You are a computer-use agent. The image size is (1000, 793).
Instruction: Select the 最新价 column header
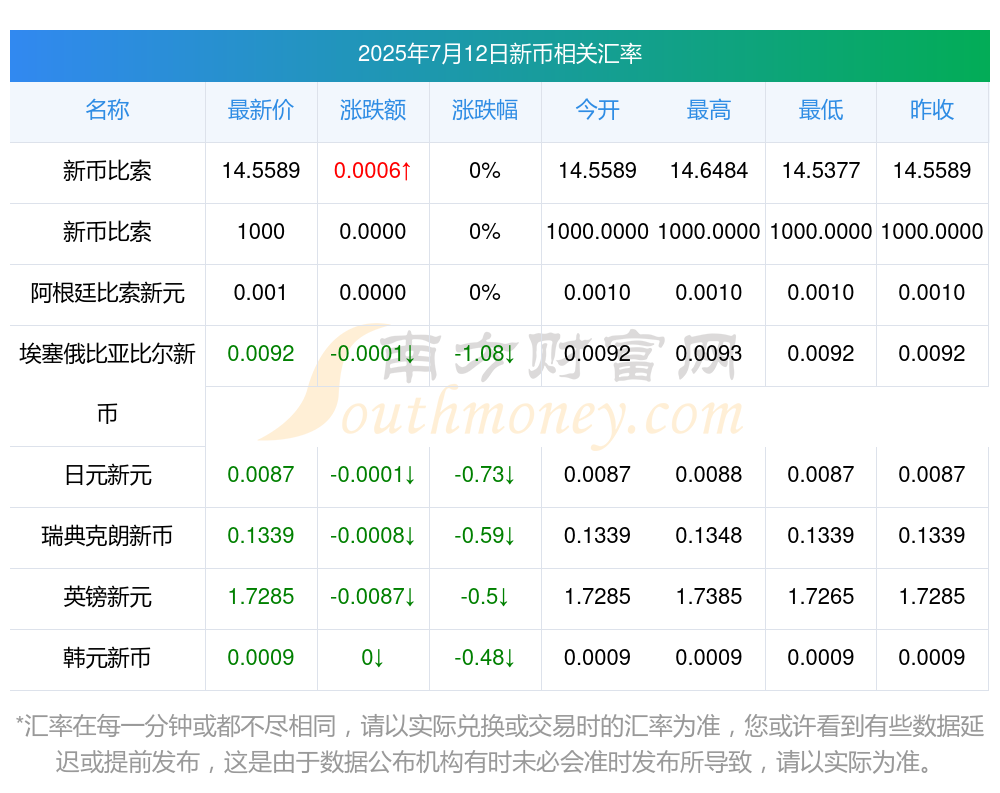tap(261, 110)
